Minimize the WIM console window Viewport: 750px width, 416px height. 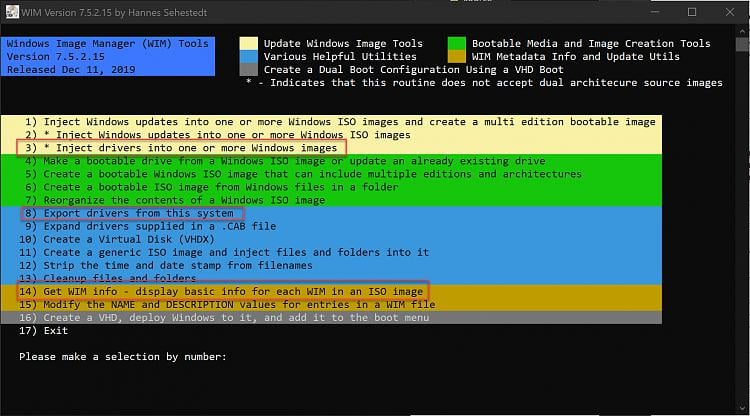tap(655, 12)
